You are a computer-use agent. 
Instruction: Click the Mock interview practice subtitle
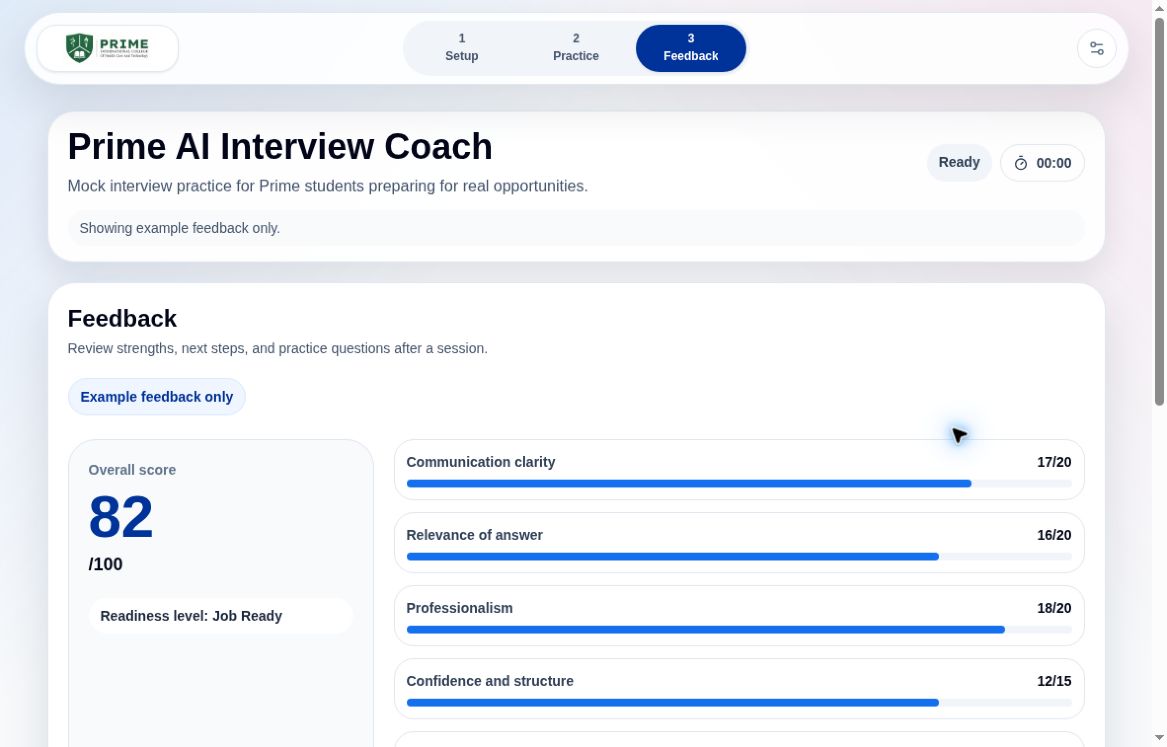[x=327, y=186]
